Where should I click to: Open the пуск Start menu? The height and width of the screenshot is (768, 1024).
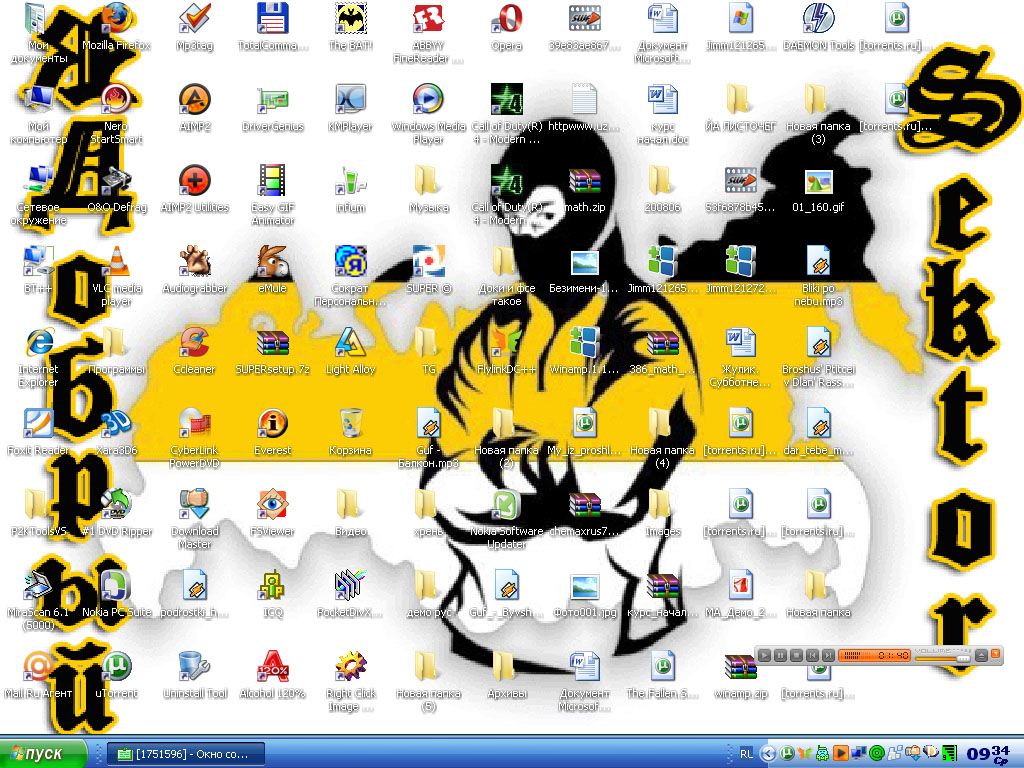click(43, 754)
